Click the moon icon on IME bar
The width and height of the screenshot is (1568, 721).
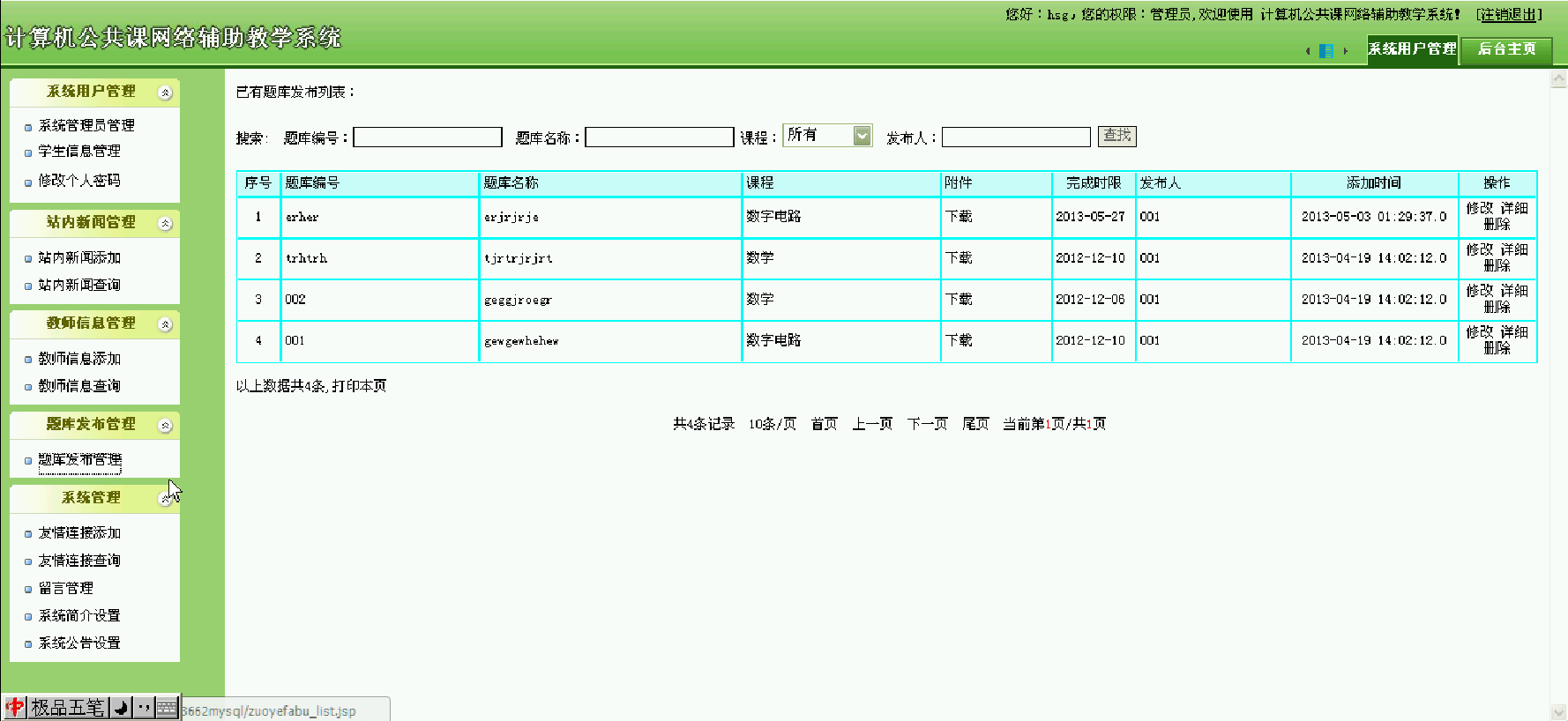point(122,707)
